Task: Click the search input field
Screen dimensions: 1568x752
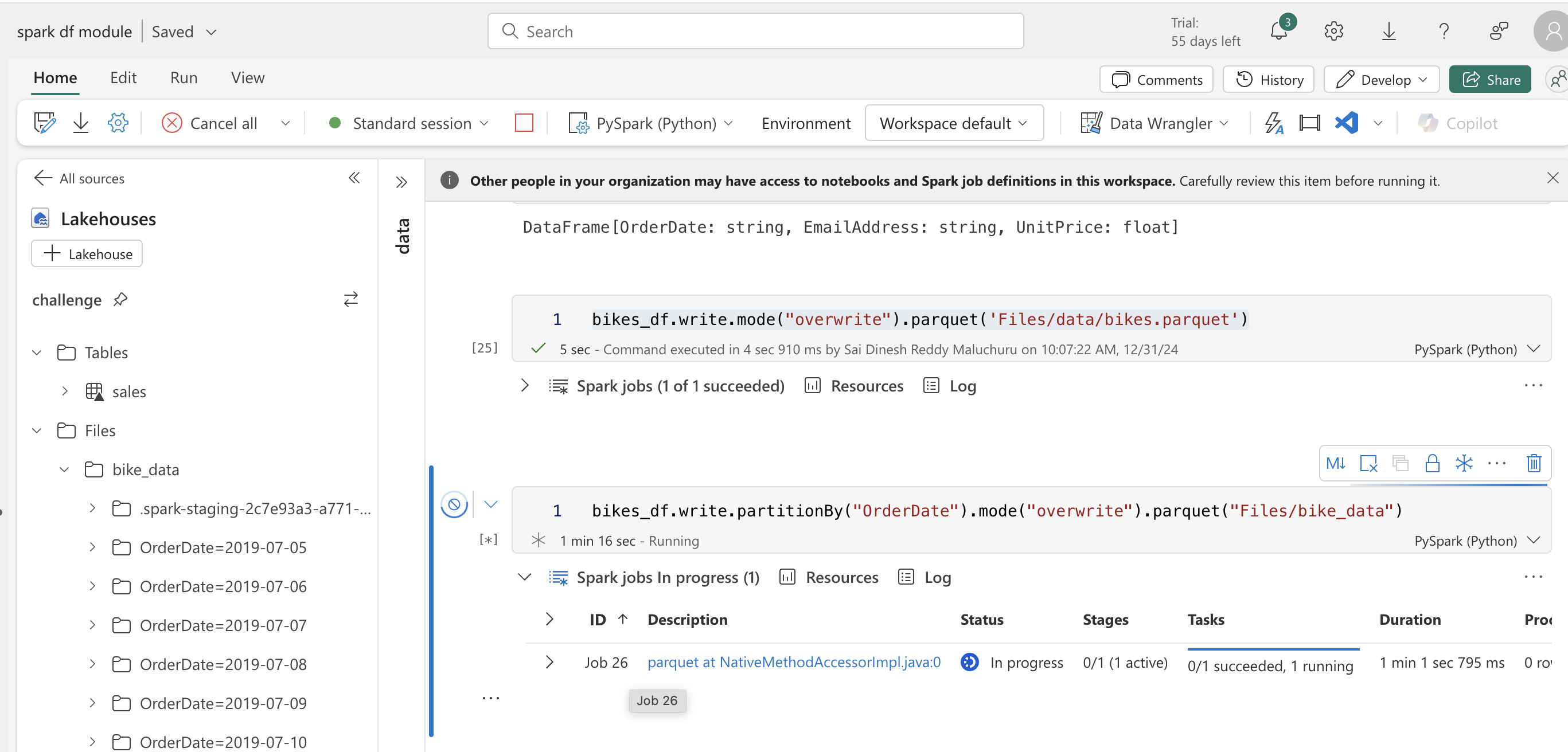Action: [x=755, y=31]
